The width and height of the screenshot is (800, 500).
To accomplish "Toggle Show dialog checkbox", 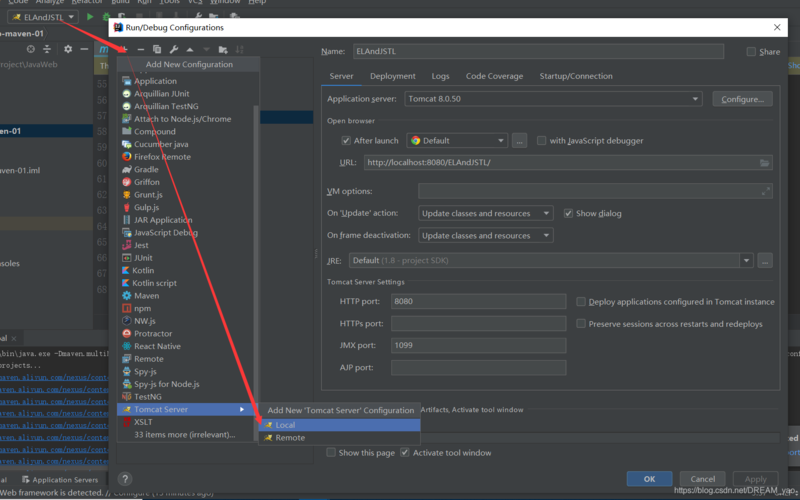I will 568,213.
